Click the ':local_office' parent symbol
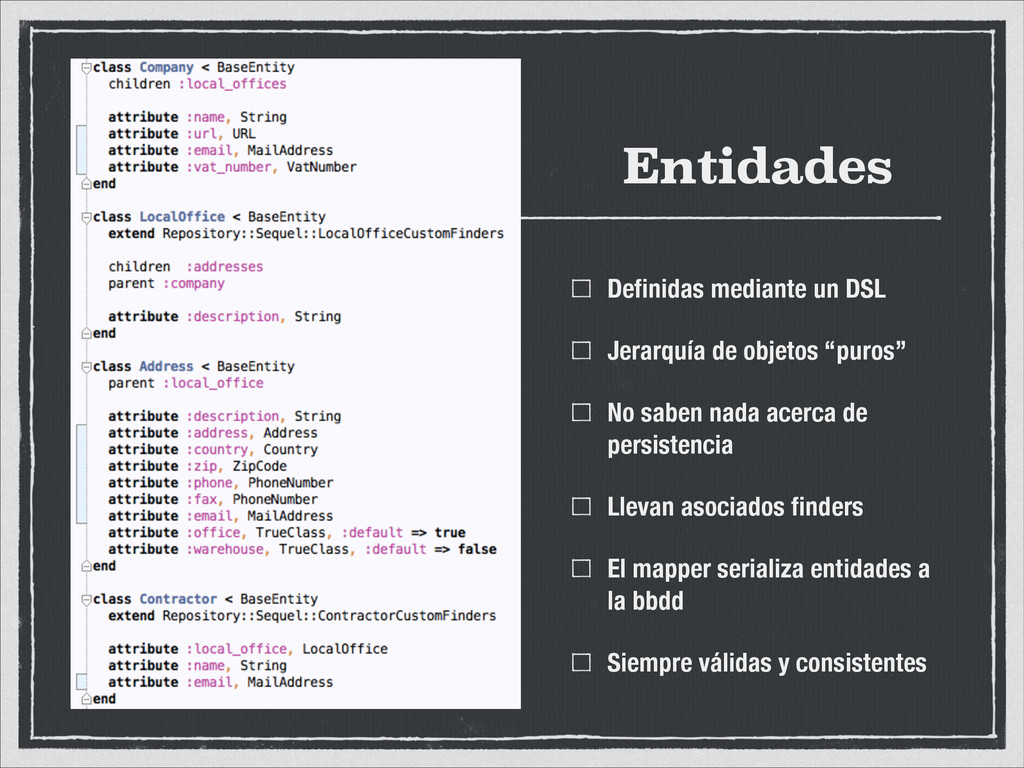This screenshot has height=768, width=1024. 214,383
